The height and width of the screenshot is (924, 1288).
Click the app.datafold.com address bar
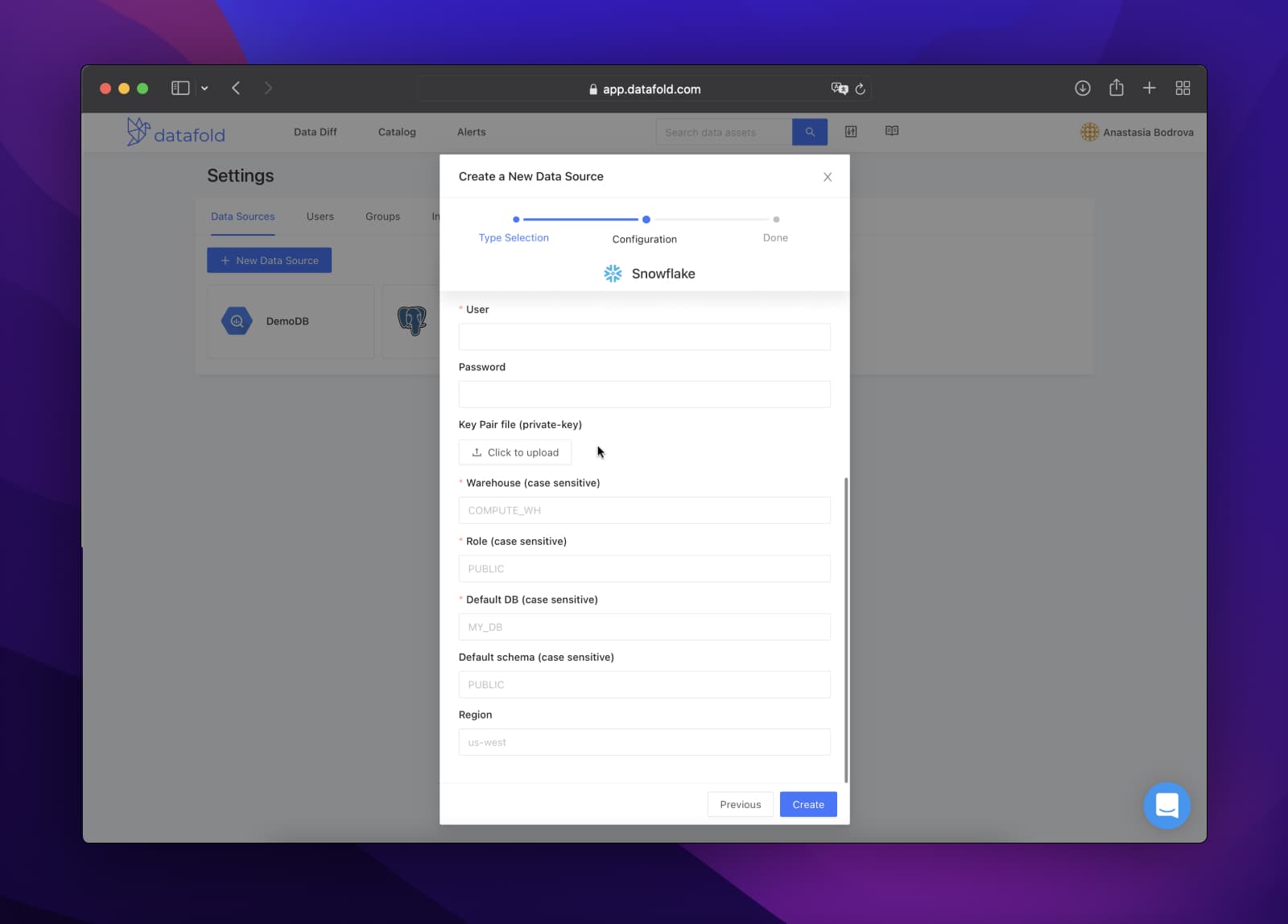[644, 89]
